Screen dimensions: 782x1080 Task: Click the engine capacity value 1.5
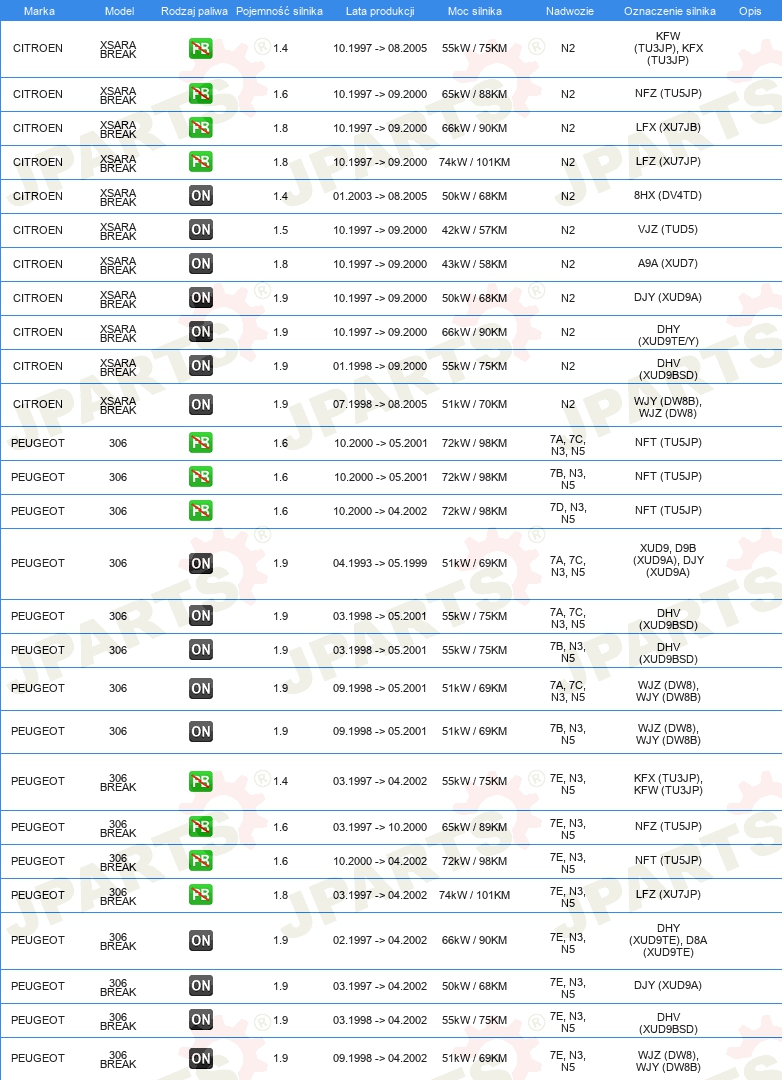[x=280, y=229]
